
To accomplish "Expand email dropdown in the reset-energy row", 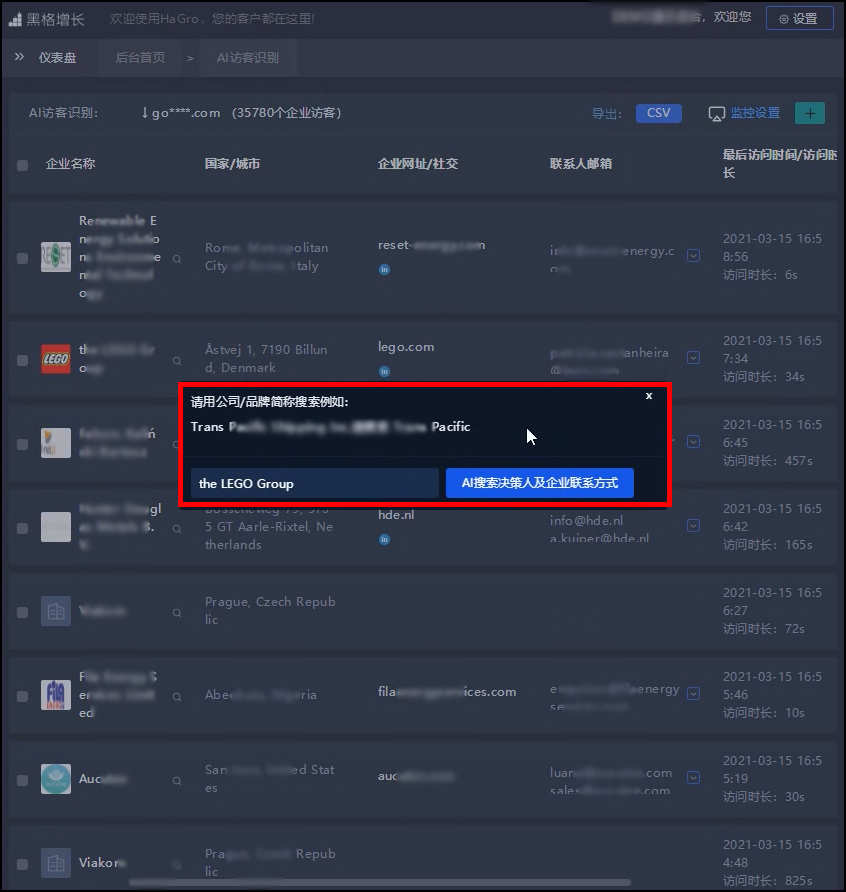I will point(693,256).
